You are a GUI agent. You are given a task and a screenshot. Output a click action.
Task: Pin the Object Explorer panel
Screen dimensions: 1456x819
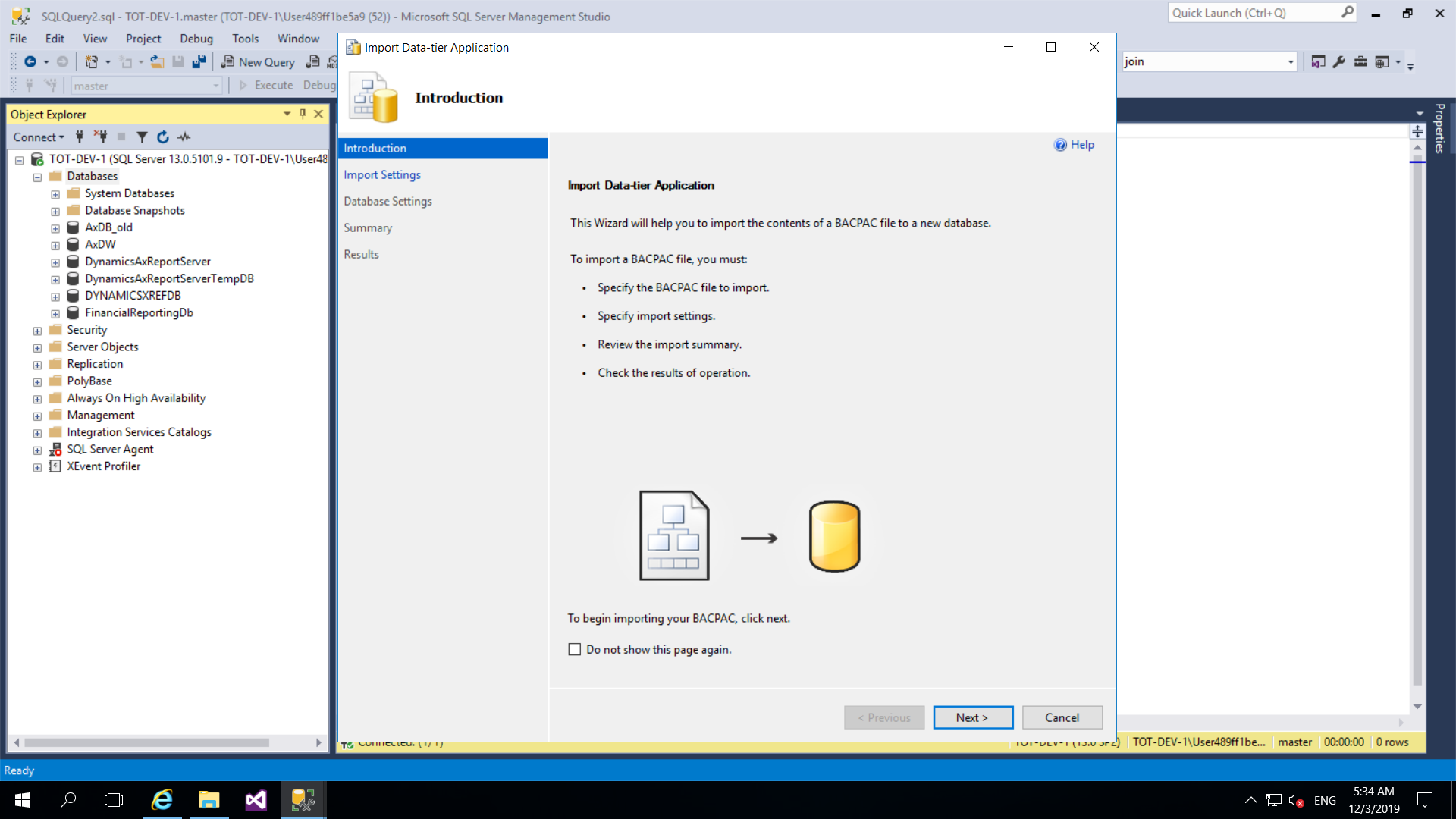pyautogui.click(x=303, y=114)
